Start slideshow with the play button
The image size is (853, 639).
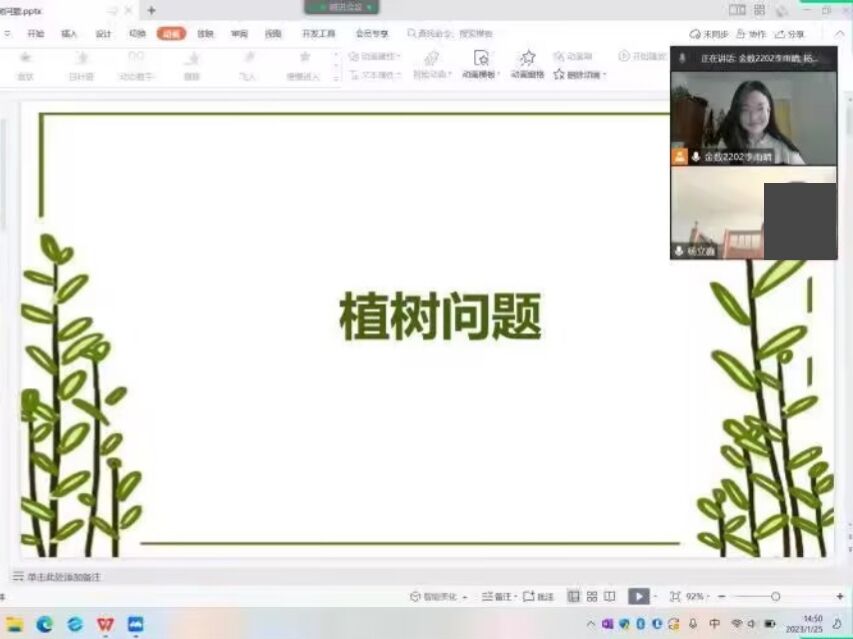pyautogui.click(x=637, y=596)
